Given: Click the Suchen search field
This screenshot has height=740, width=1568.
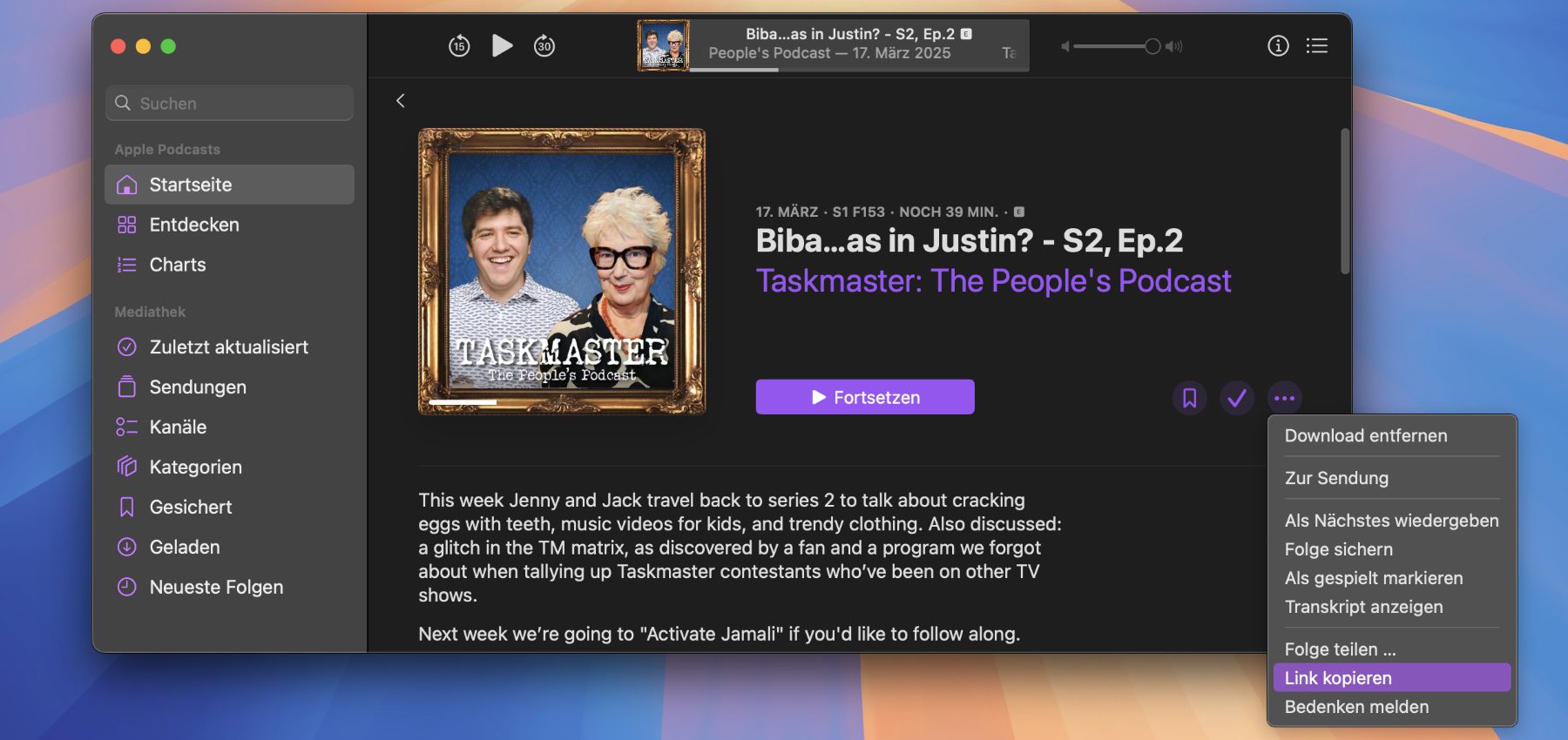Looking at the screenshot, I should (x=230, y=104).
